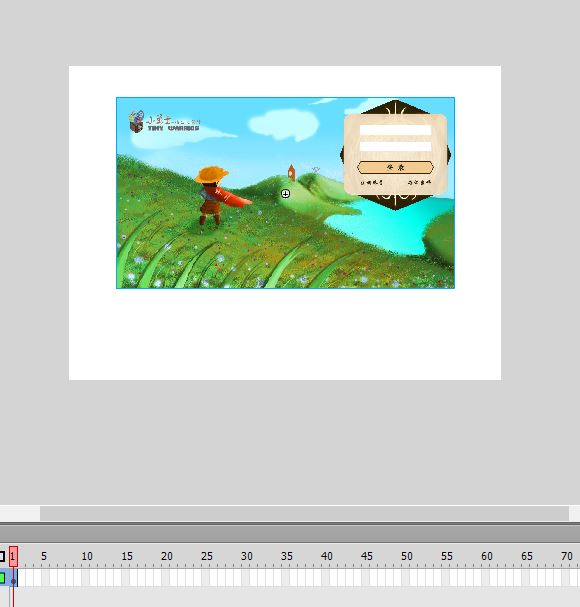Click the orange login button in the panel

tap(395, 167)
